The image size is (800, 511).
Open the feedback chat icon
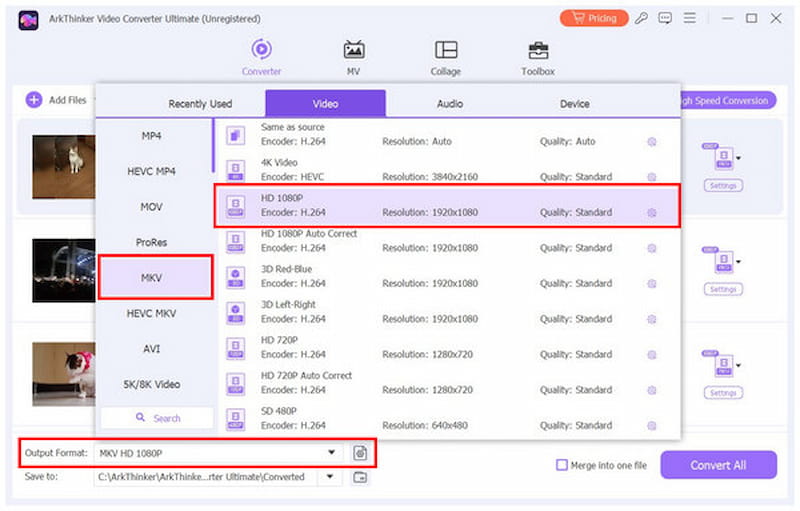665,18
